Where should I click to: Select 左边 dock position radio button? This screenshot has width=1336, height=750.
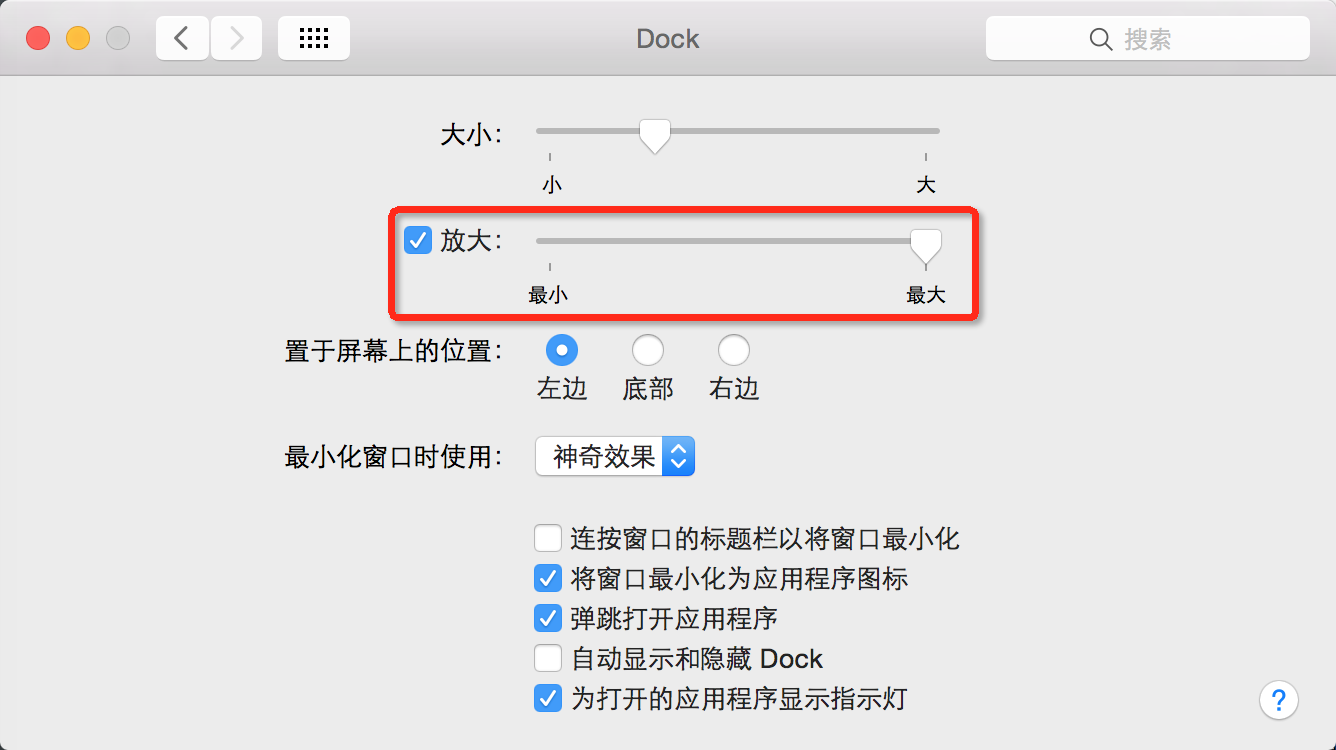(562, 350)
